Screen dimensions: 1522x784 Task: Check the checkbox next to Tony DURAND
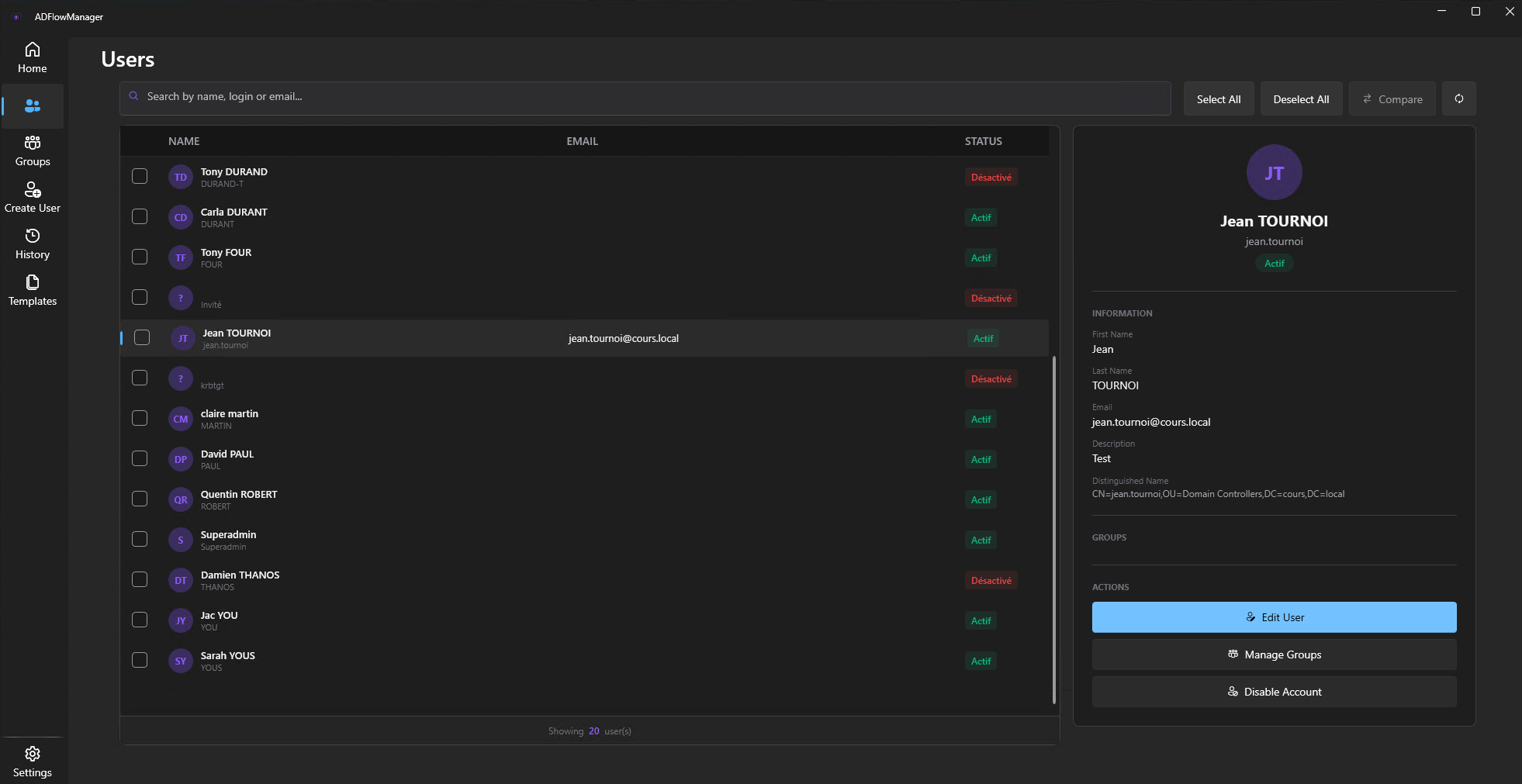click(x=140, y=176)
